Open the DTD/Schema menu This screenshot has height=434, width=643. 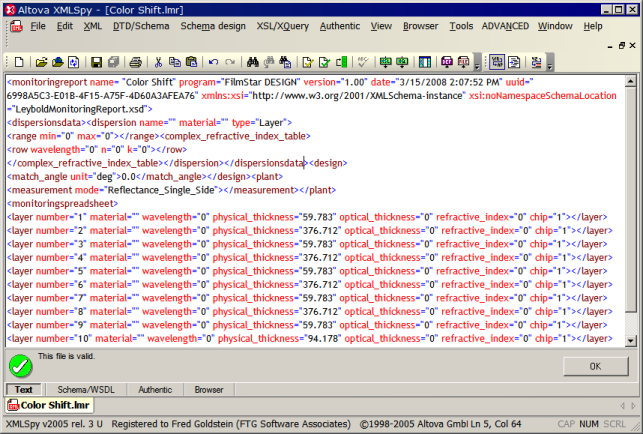pyautogui.click(x=141, y=26)
